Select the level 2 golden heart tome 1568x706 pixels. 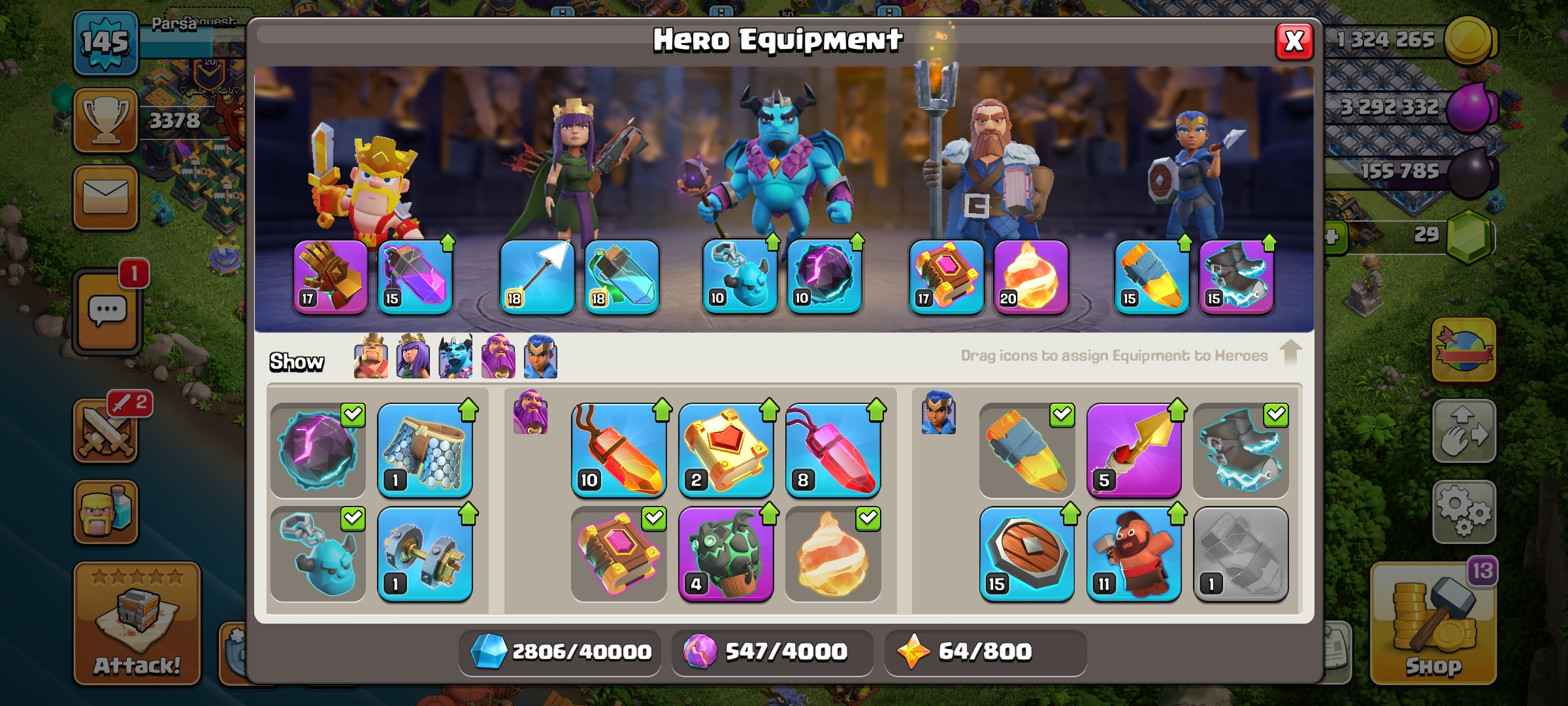click(726, 450)
